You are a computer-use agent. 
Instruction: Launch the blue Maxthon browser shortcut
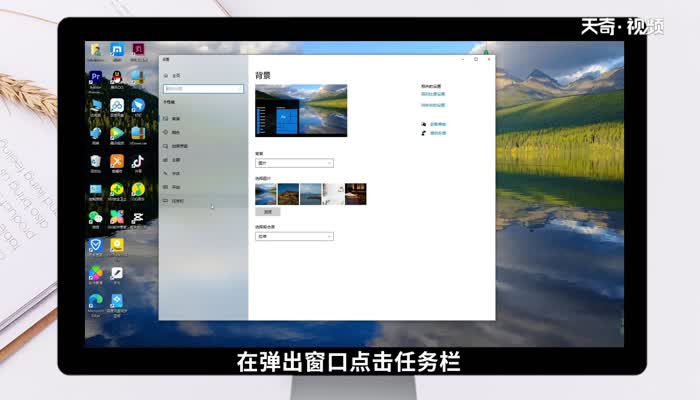[x=117, y=51]
